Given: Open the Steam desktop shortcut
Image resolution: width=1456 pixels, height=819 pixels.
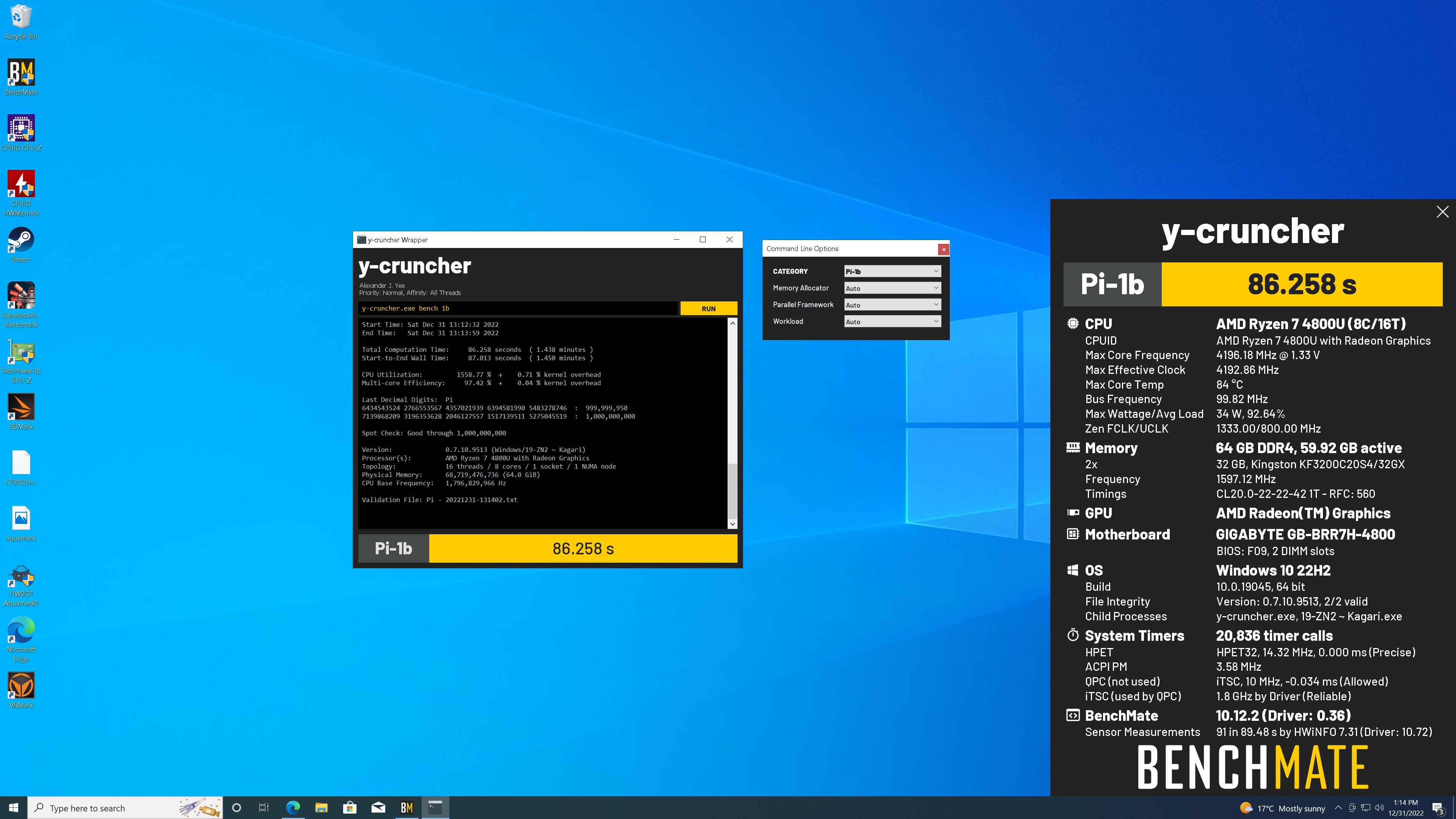Looking at the screenshot, I should tap(21, 245).
